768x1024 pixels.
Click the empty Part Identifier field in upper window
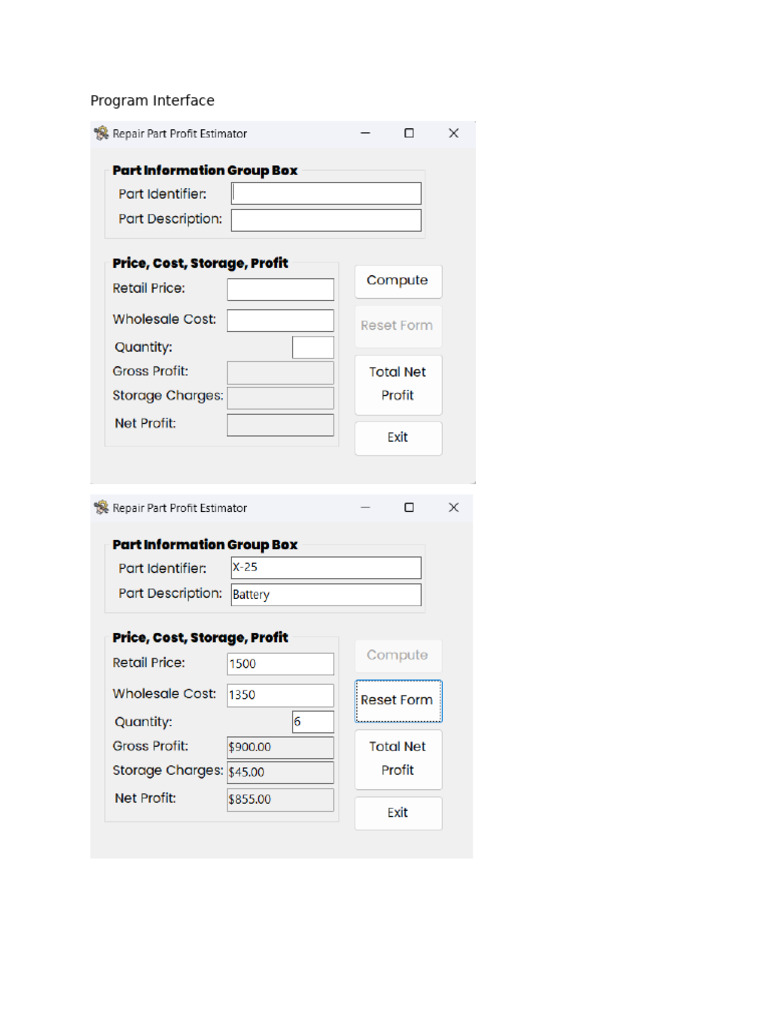coord(326,193)
